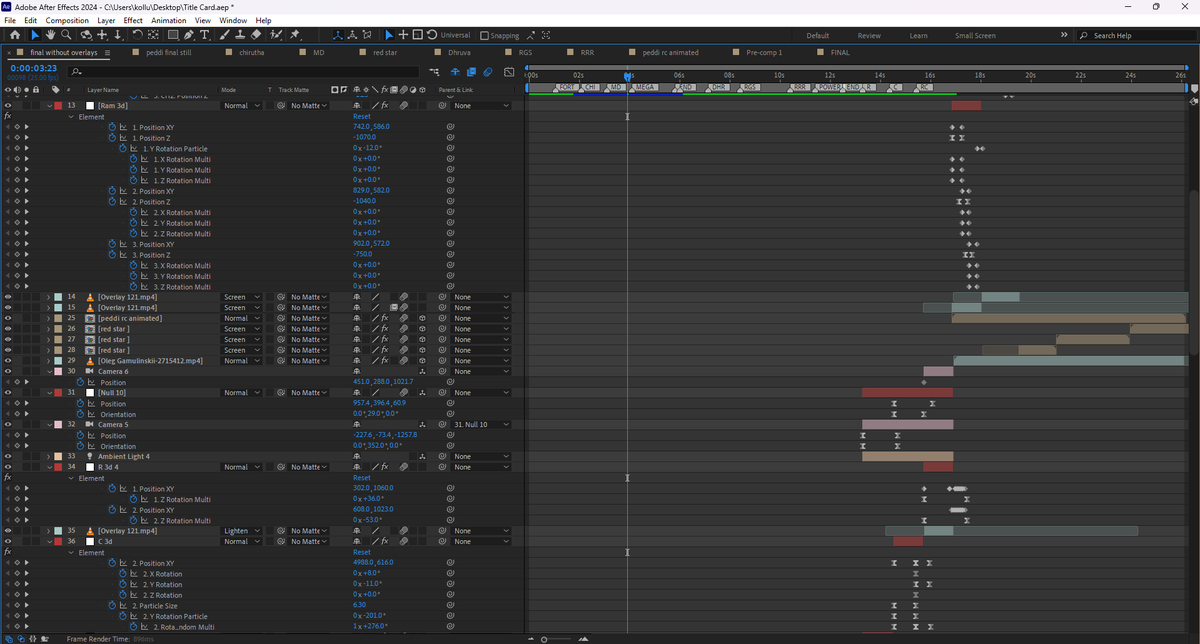Expand the Ambient Light 4 layer
Viewport: 1200px width, 644px height.
click(48, 456)
